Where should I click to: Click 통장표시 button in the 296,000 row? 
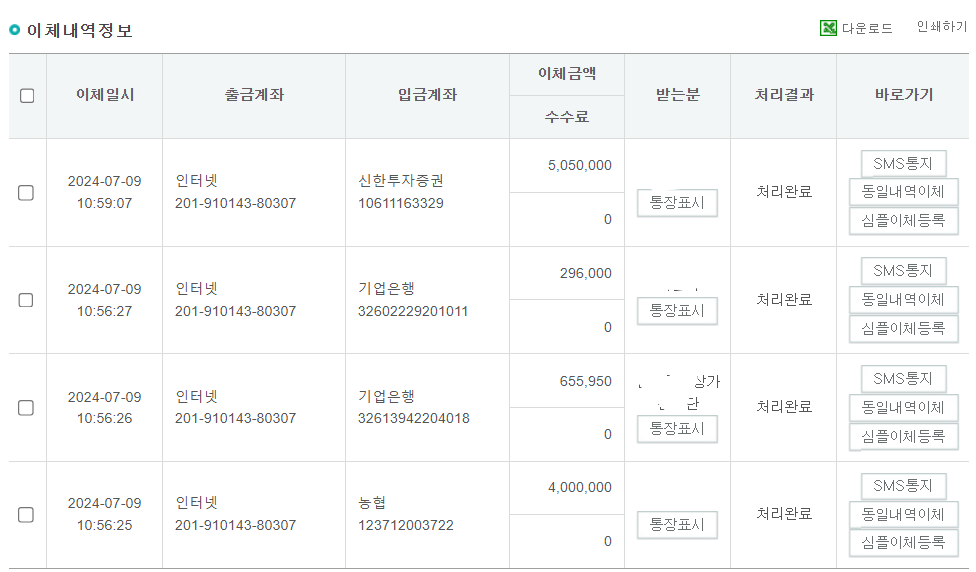pyautogui.click(x=677, y=311)
